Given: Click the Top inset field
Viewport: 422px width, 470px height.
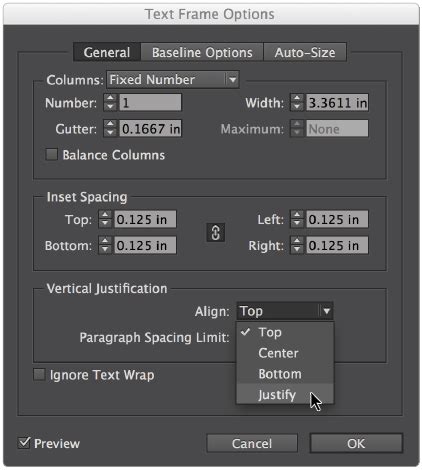Looking at the screenshot, I should click(x=145, y=219).
